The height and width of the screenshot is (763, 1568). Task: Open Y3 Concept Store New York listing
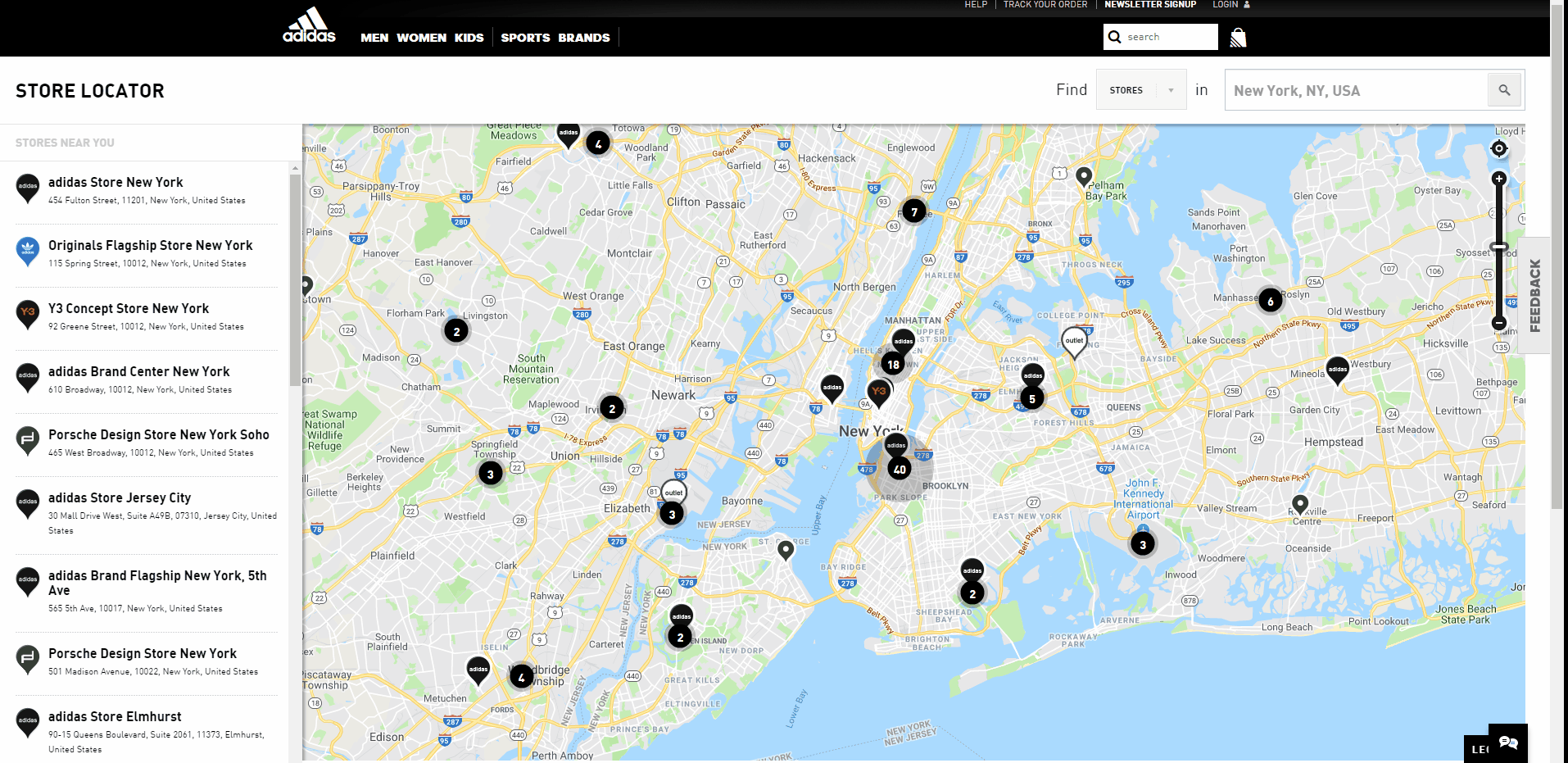[x=147, y=317]
